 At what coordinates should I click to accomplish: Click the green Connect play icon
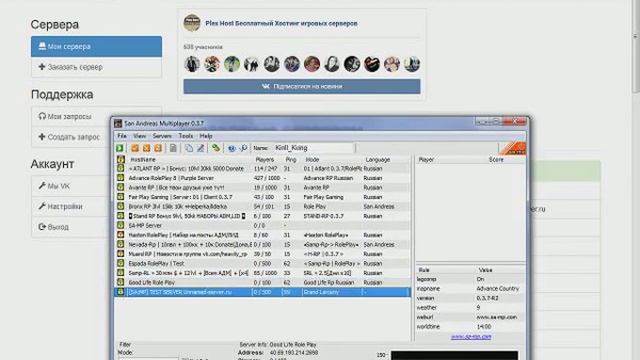click(120, 148)
